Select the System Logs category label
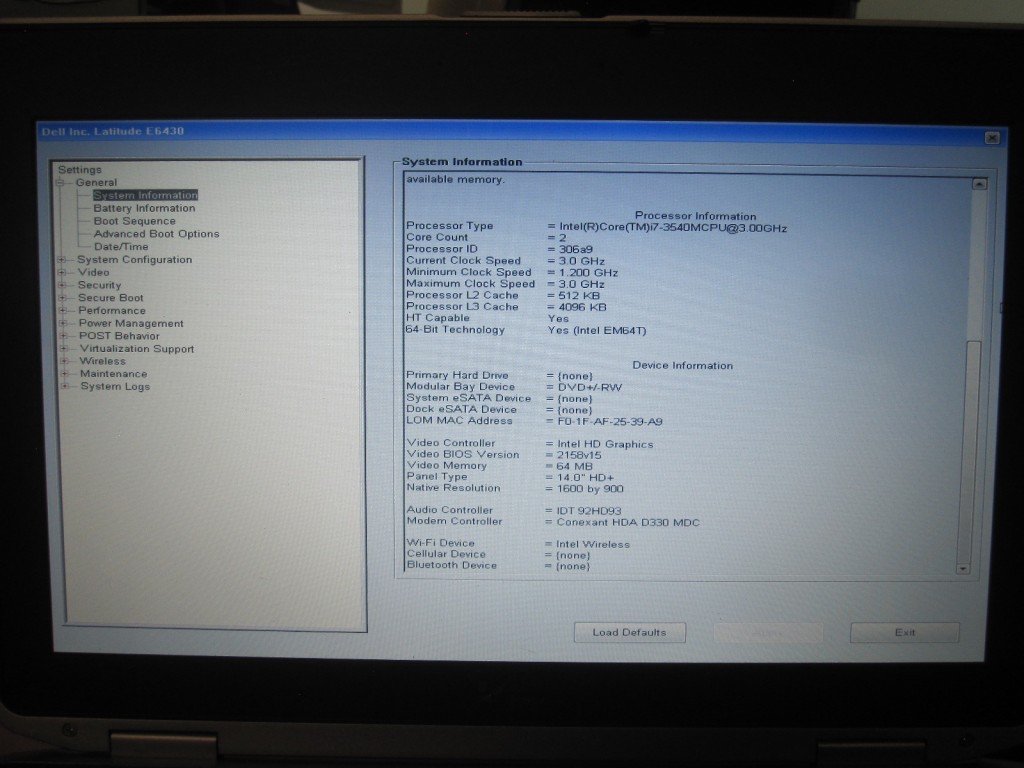This screenshot has width=1024, height=768. (x=115, y=387)
